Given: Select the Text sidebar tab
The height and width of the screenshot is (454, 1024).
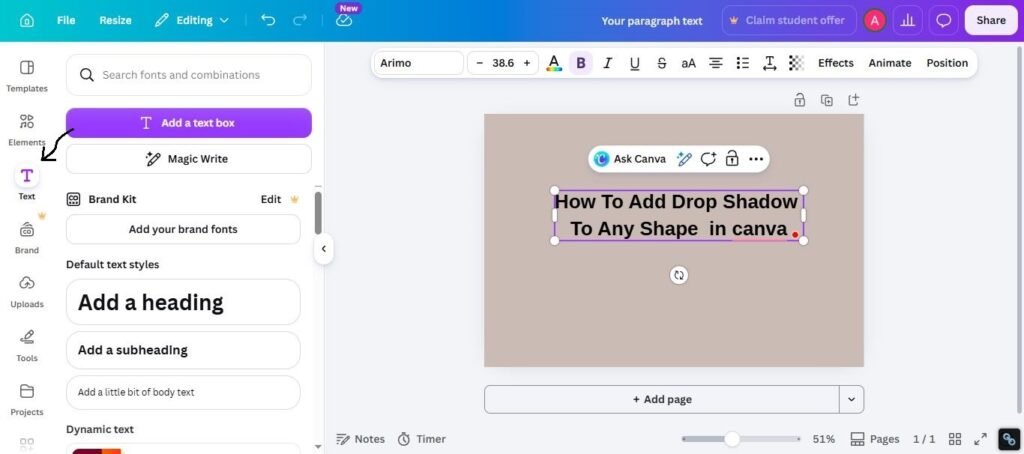Looking at the screenshot, I should point(27,182).
